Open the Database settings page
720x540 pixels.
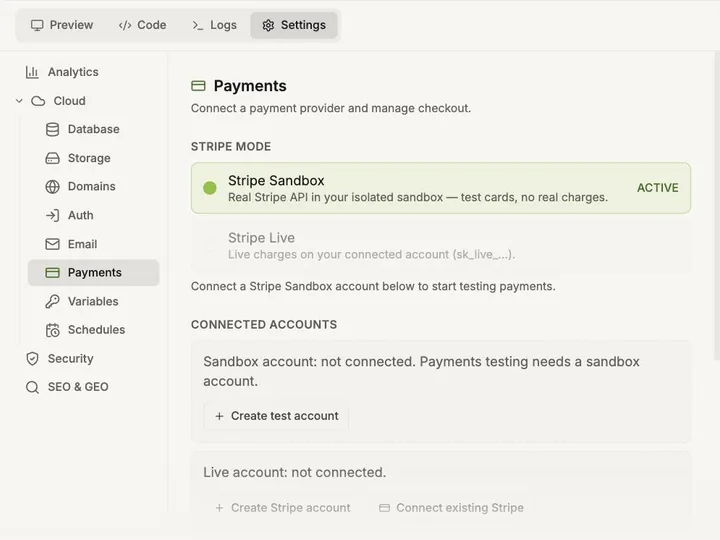[94, 129]
